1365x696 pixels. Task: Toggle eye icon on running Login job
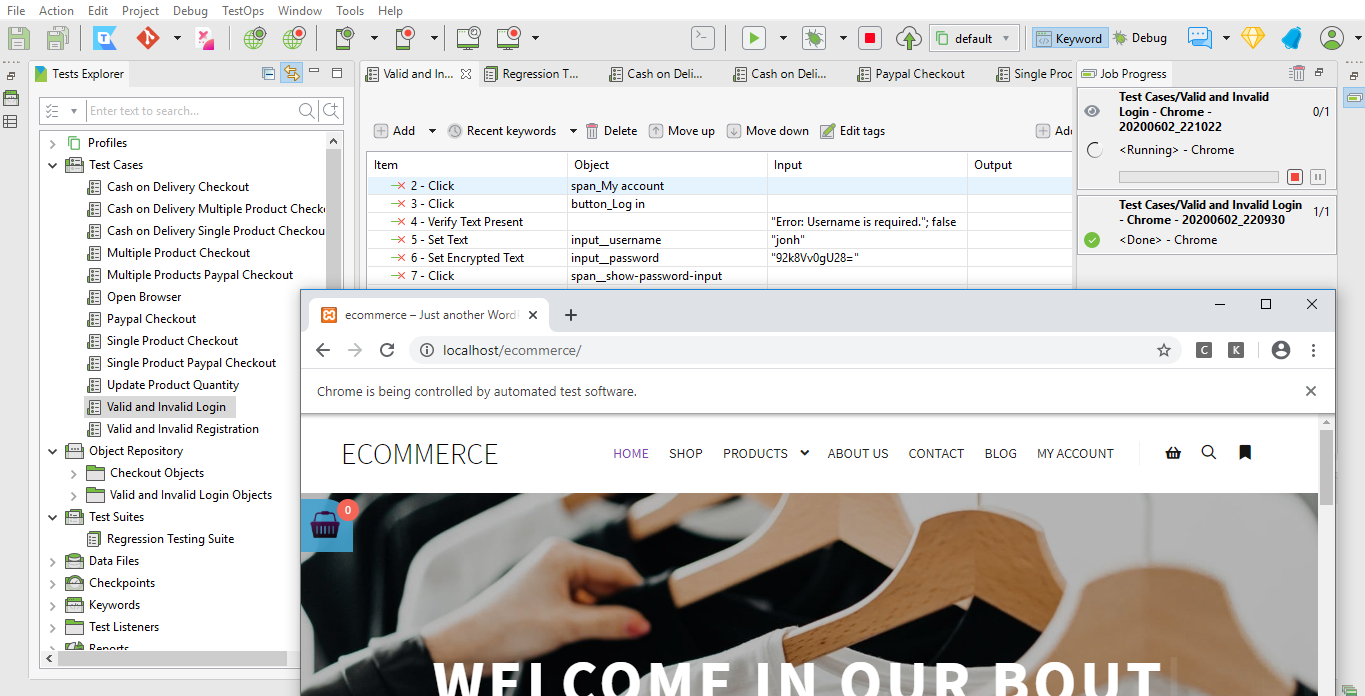1092,111
